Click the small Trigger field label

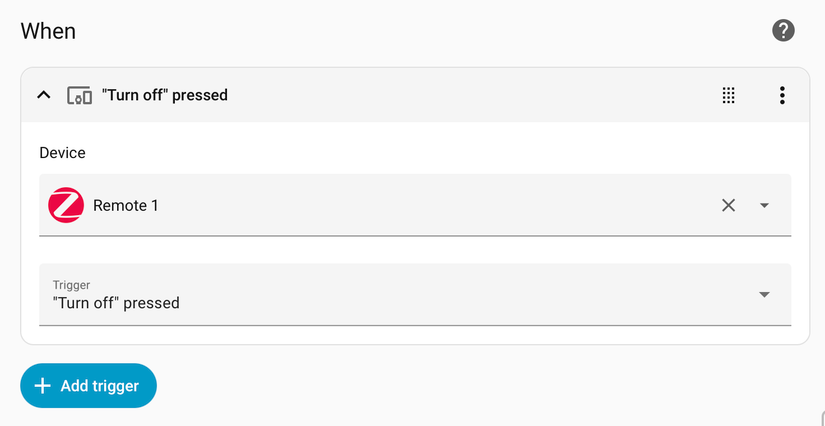click(x=71, y=285)
